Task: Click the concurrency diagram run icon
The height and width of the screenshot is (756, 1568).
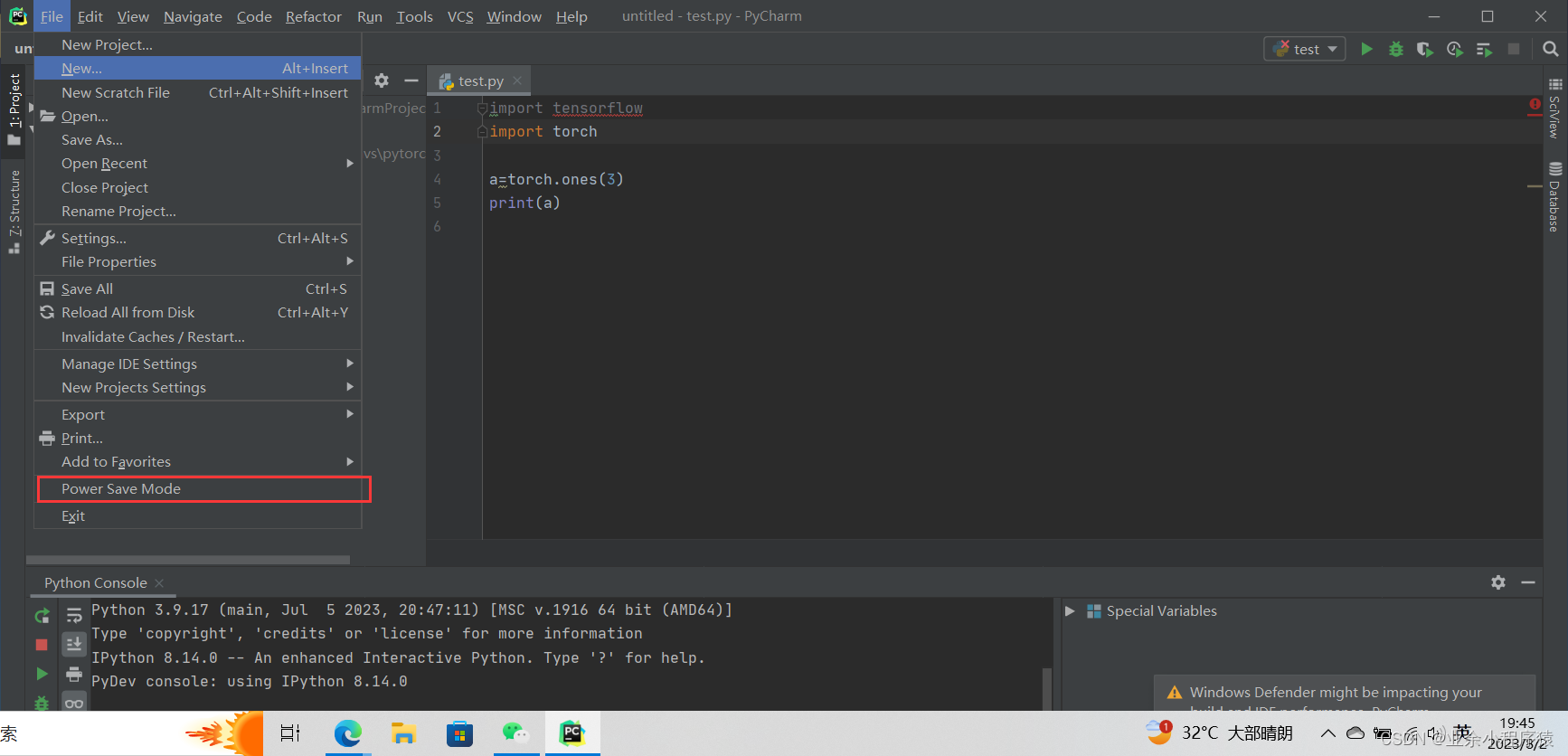Action: click(1484, 49)
